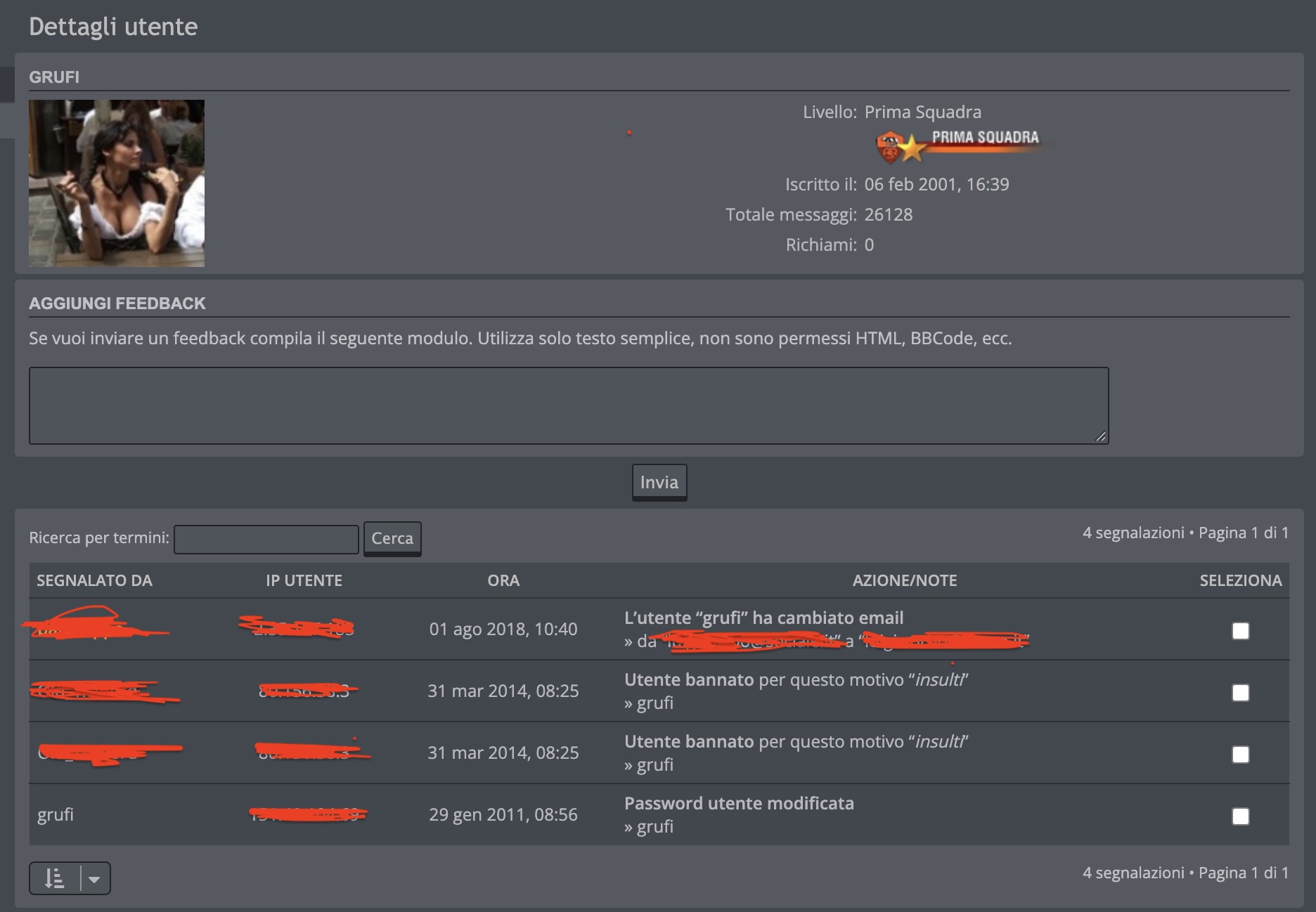Open the sort options icon button

point(55,878)
